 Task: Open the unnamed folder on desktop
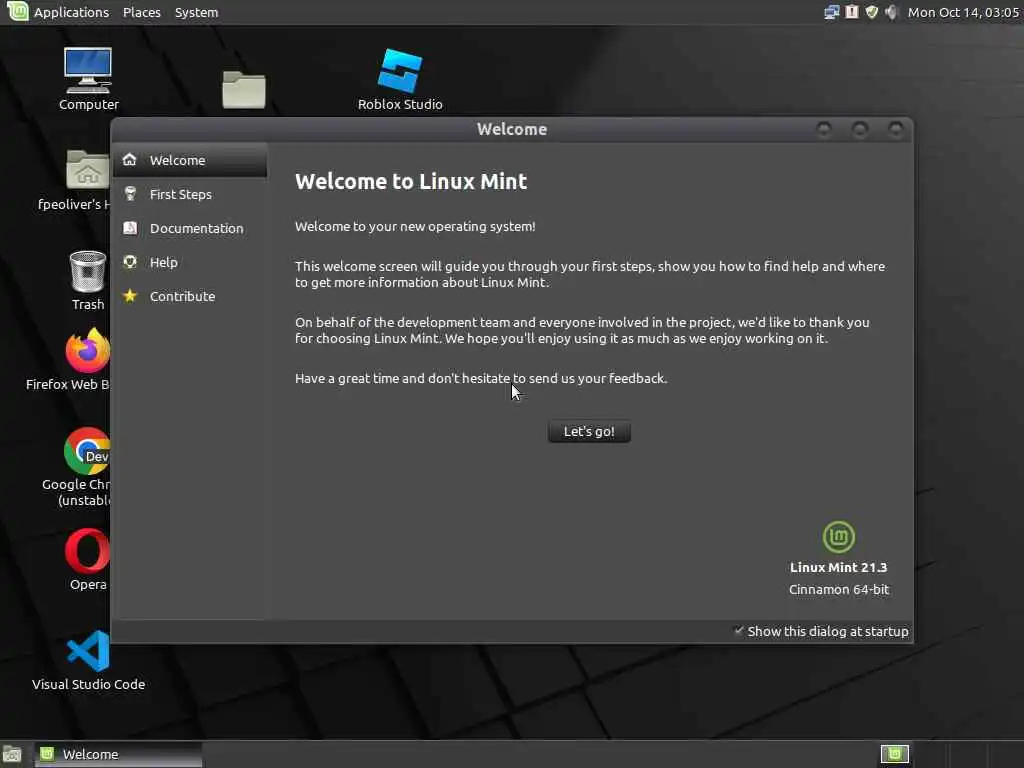pos(244,89)
